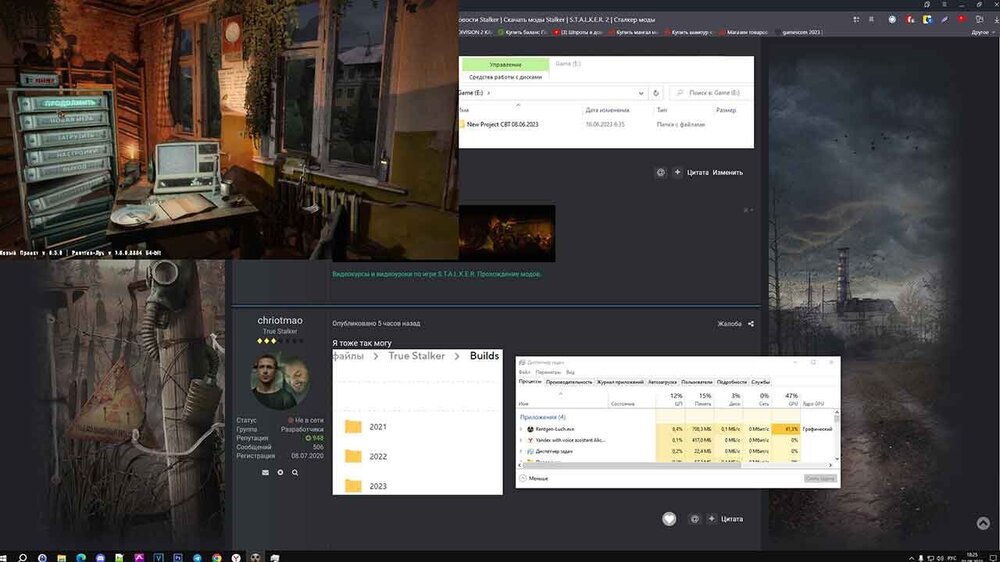Screen dimensions: 1000x562
Task: Open the chriotmao username profile link
Action: tap(281, 321)
